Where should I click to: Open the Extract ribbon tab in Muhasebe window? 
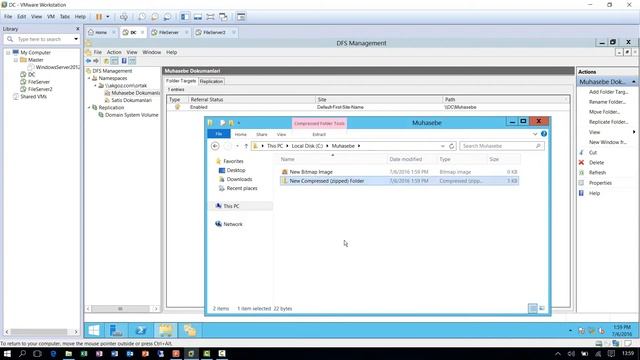(x=319, y=134)
